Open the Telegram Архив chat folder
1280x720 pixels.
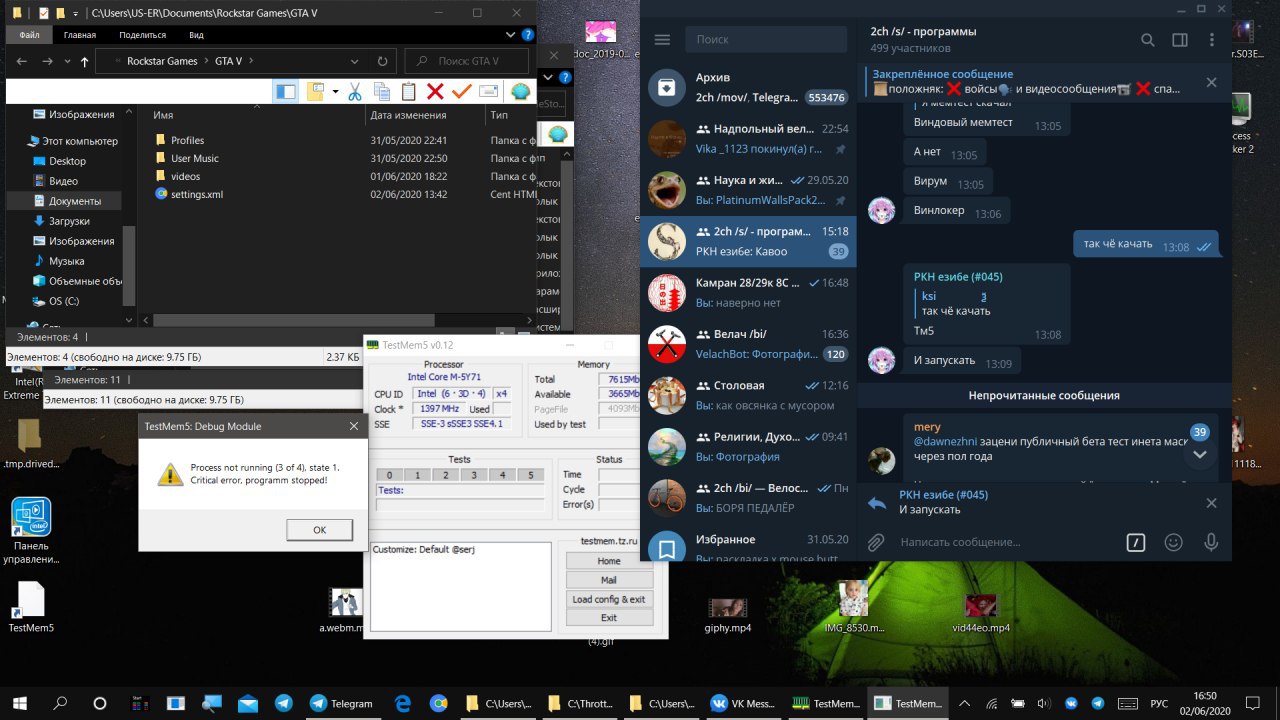pyautogui.click(x=748, y=87)
